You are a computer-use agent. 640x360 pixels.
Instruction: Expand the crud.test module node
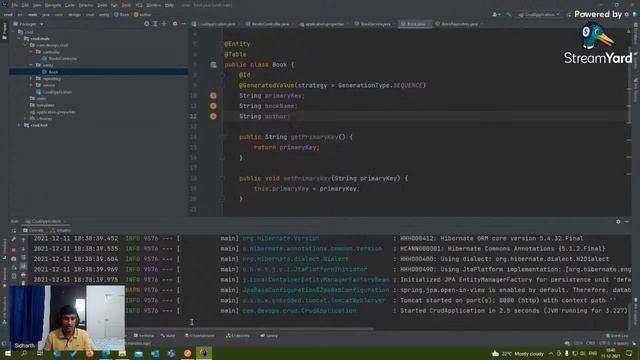pos(19,125)
